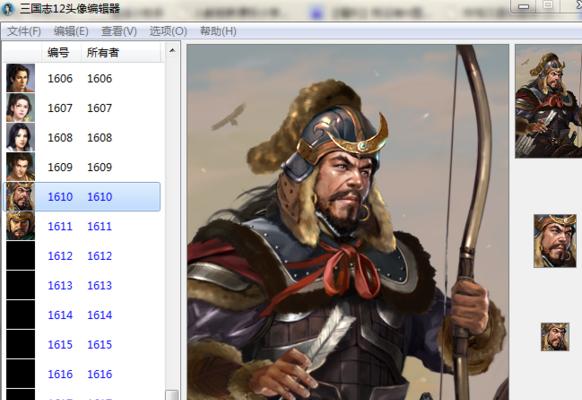Click number 1608 in 编号 column
Viewport: 582px width, 400px height.
point(60,138)
